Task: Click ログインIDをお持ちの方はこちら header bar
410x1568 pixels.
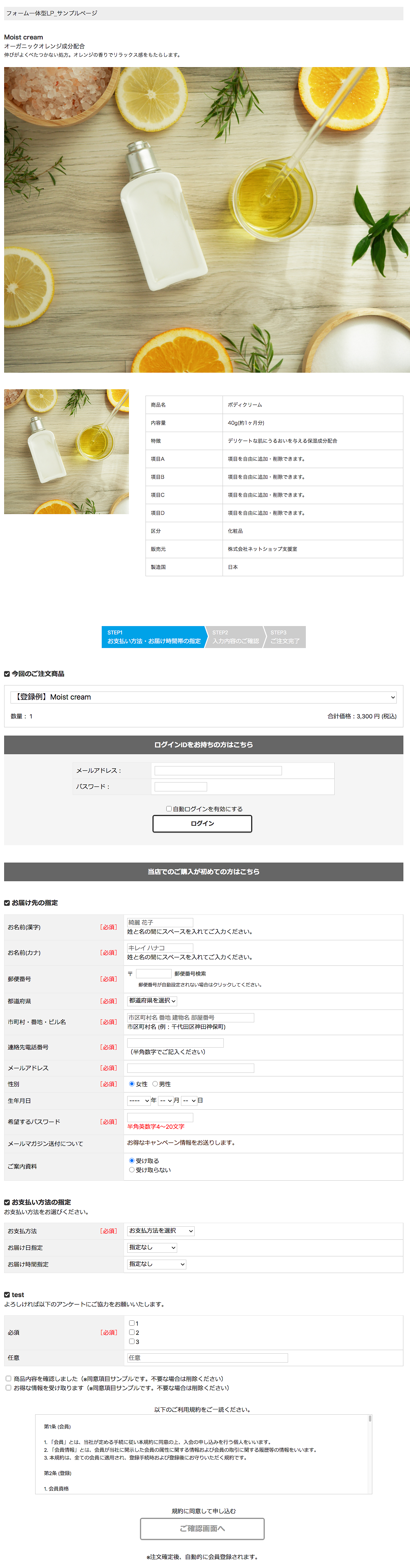Action: tap(204, 744)
